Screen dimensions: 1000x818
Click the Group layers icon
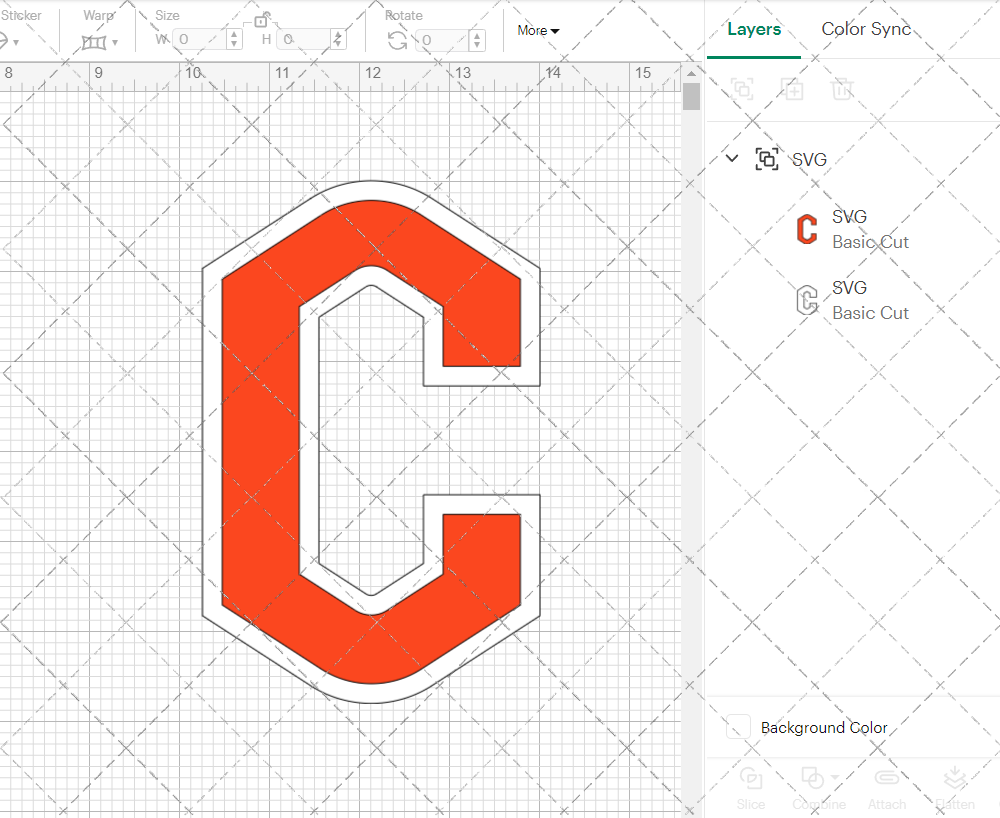coord(742,89)
